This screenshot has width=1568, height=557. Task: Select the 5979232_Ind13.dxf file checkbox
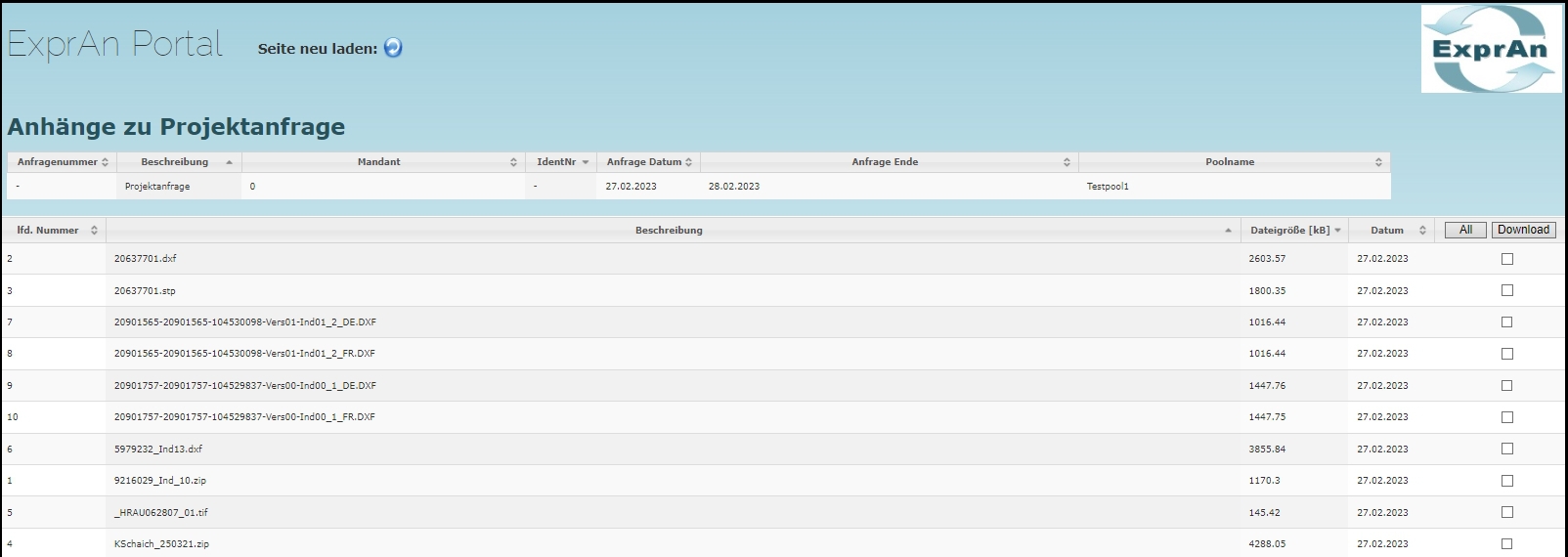[x=1506, y=449]
